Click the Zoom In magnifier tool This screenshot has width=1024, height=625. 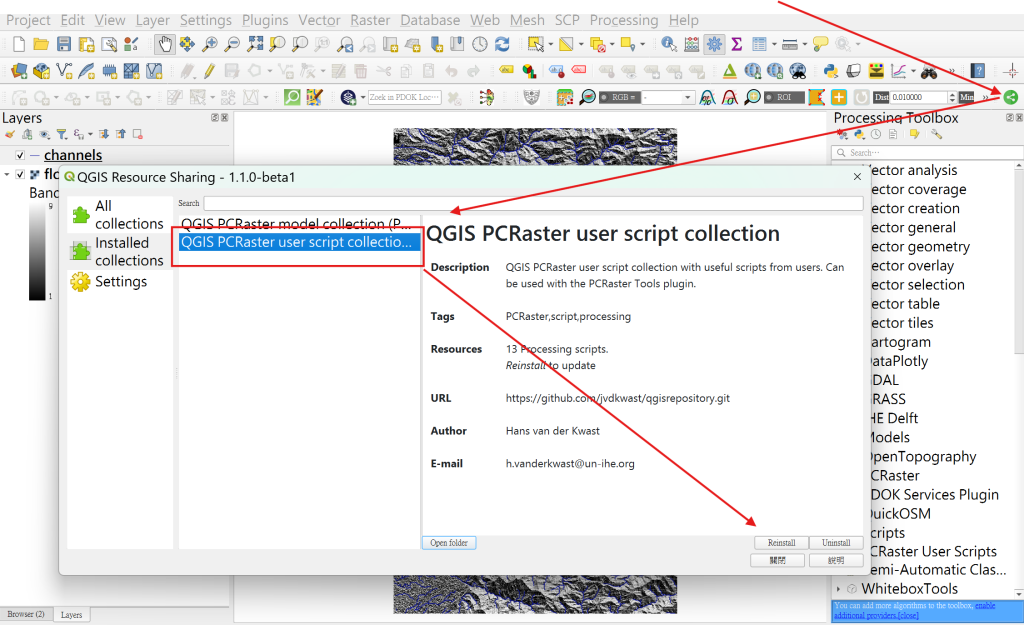(210, 44)
